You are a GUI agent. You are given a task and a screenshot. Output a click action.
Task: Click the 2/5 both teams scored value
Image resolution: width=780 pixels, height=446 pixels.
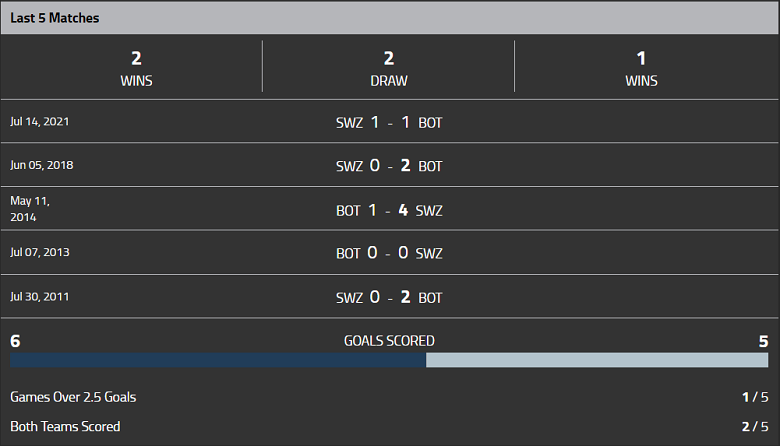(754, 427)
